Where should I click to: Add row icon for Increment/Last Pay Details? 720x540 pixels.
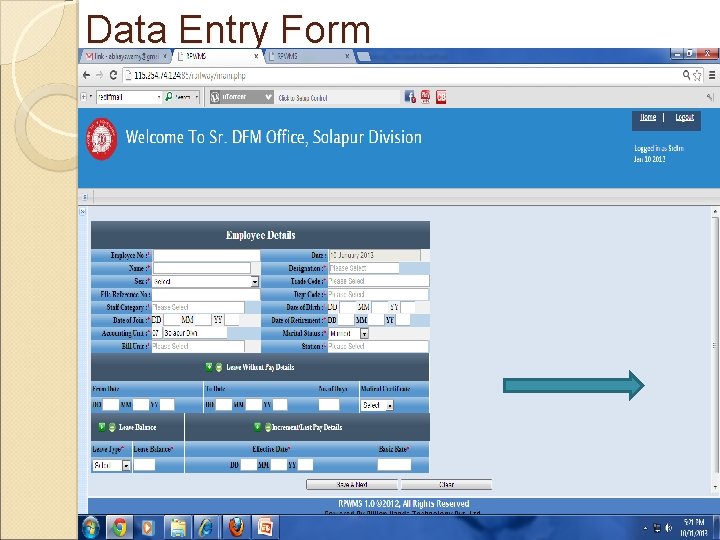[258, 427]
